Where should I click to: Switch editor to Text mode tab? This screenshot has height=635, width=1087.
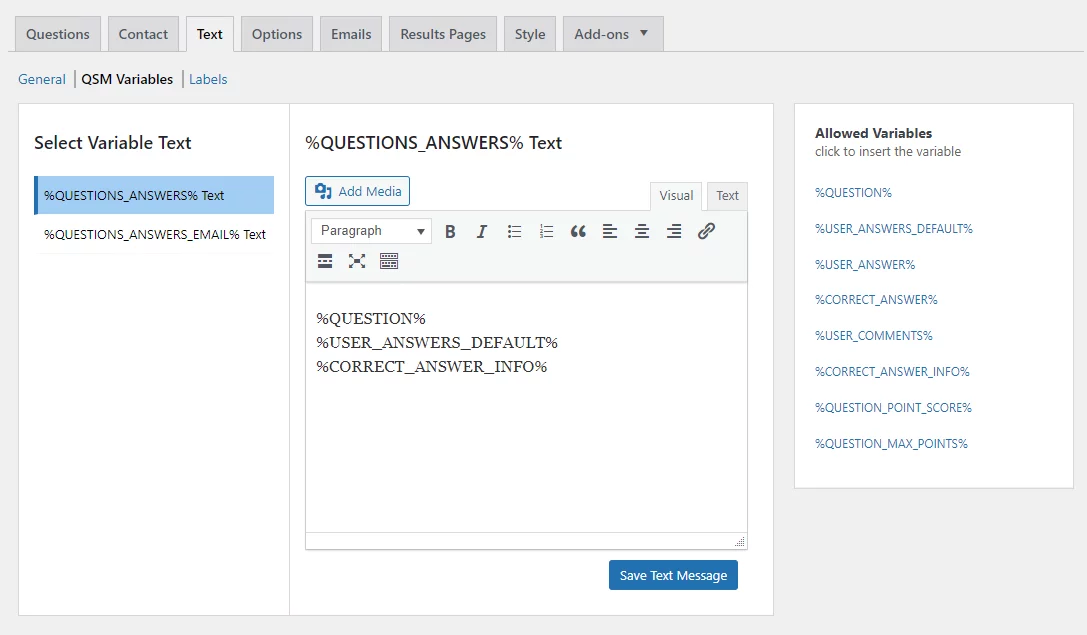[727, 196]
